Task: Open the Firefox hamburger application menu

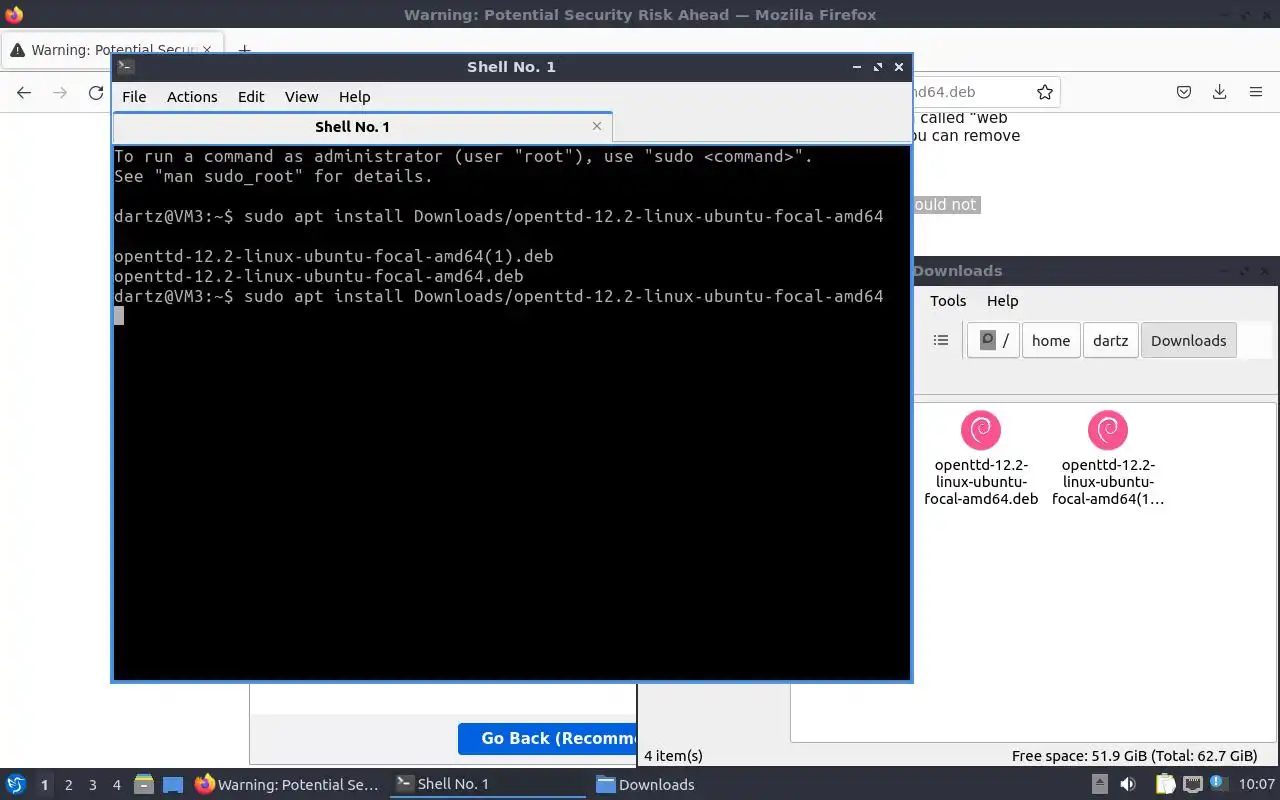Action: click(1256, 92)
